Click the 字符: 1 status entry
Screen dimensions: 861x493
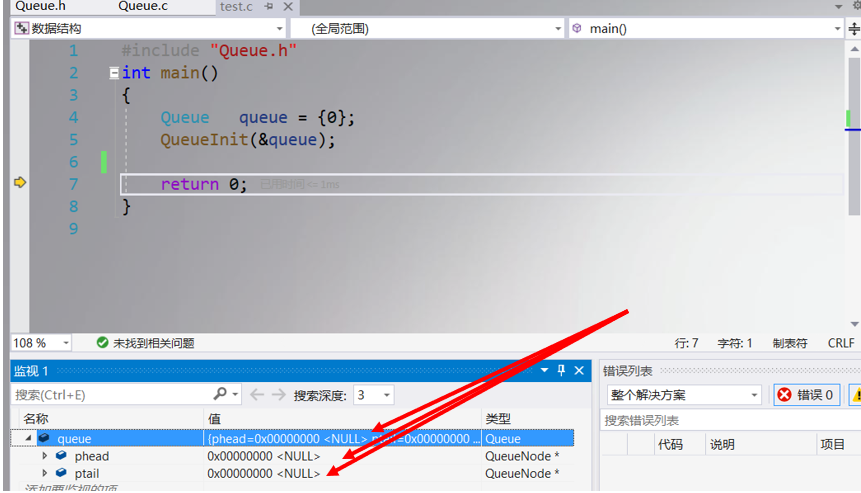[735, 343]
